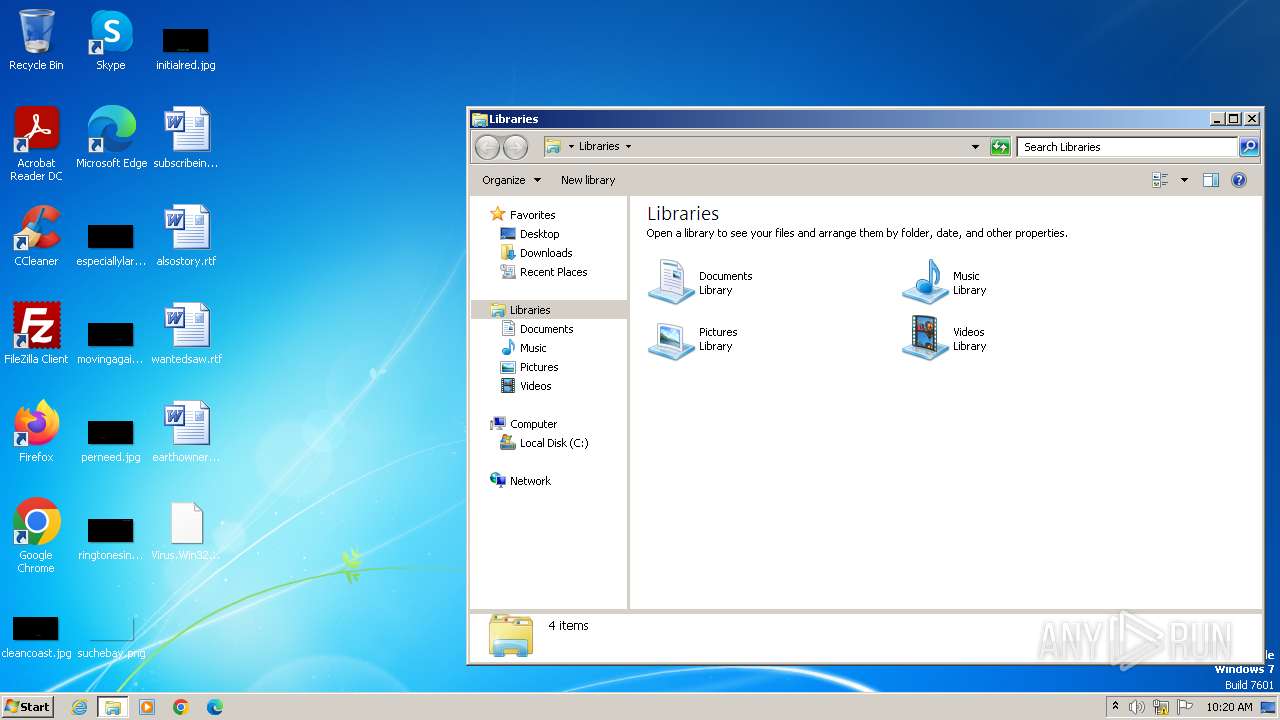Select Libraries node in navigation pane

[x=530, y=310]
